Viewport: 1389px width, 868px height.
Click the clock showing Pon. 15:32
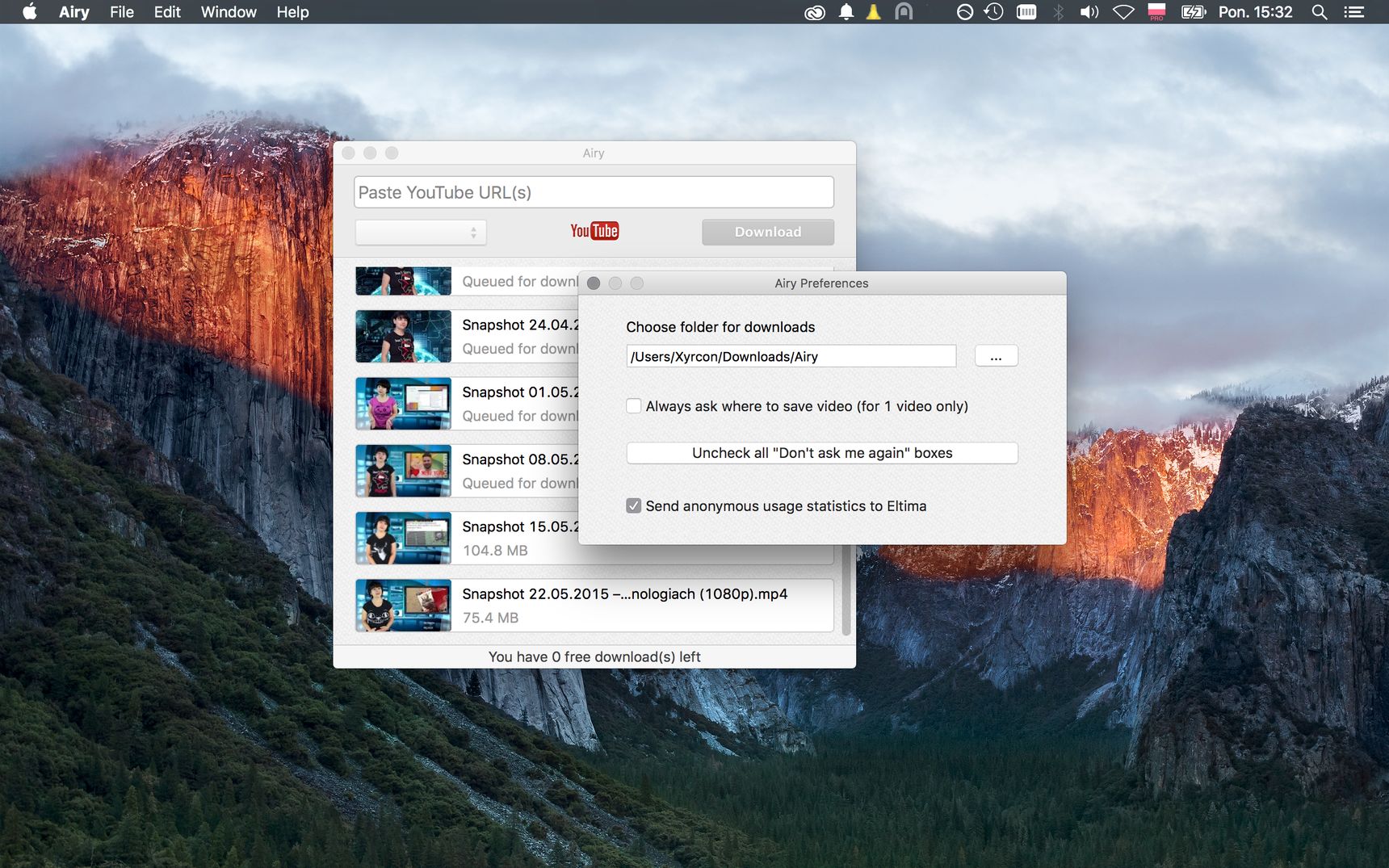pos(1255,11)
